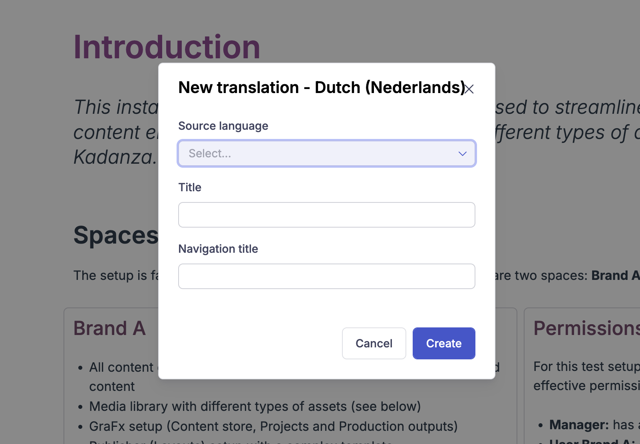Open the Brand A card heading
640x444 pixels.
coord(109,328)
